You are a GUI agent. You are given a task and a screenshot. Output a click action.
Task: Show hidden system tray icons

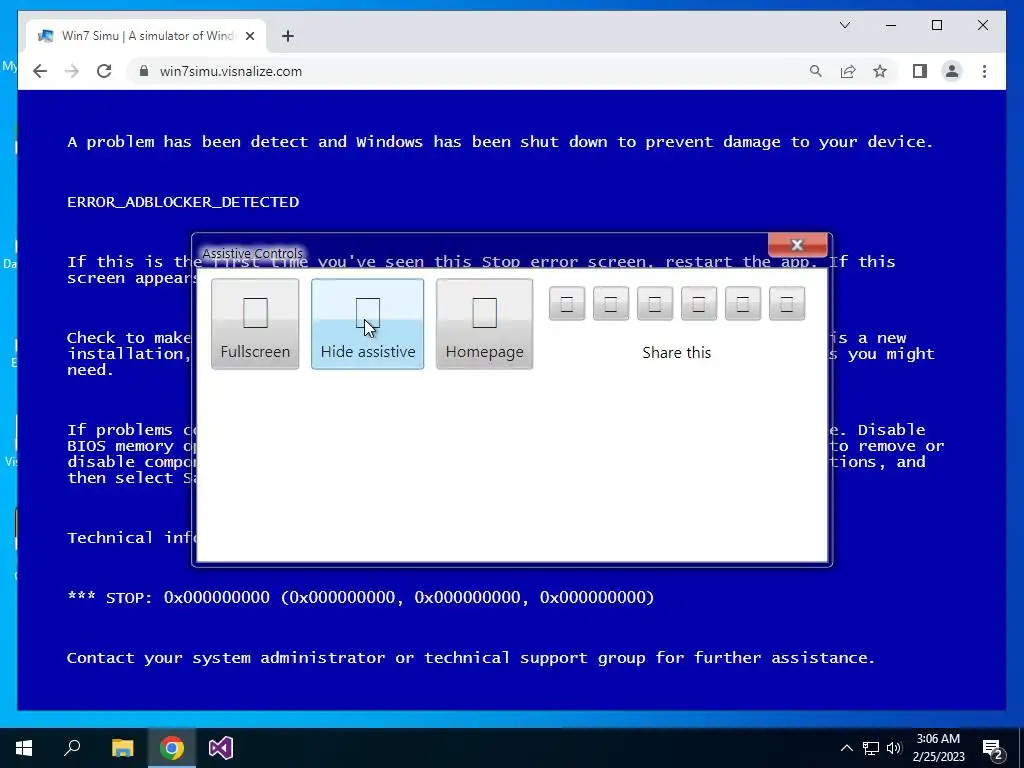pos(846,748)
